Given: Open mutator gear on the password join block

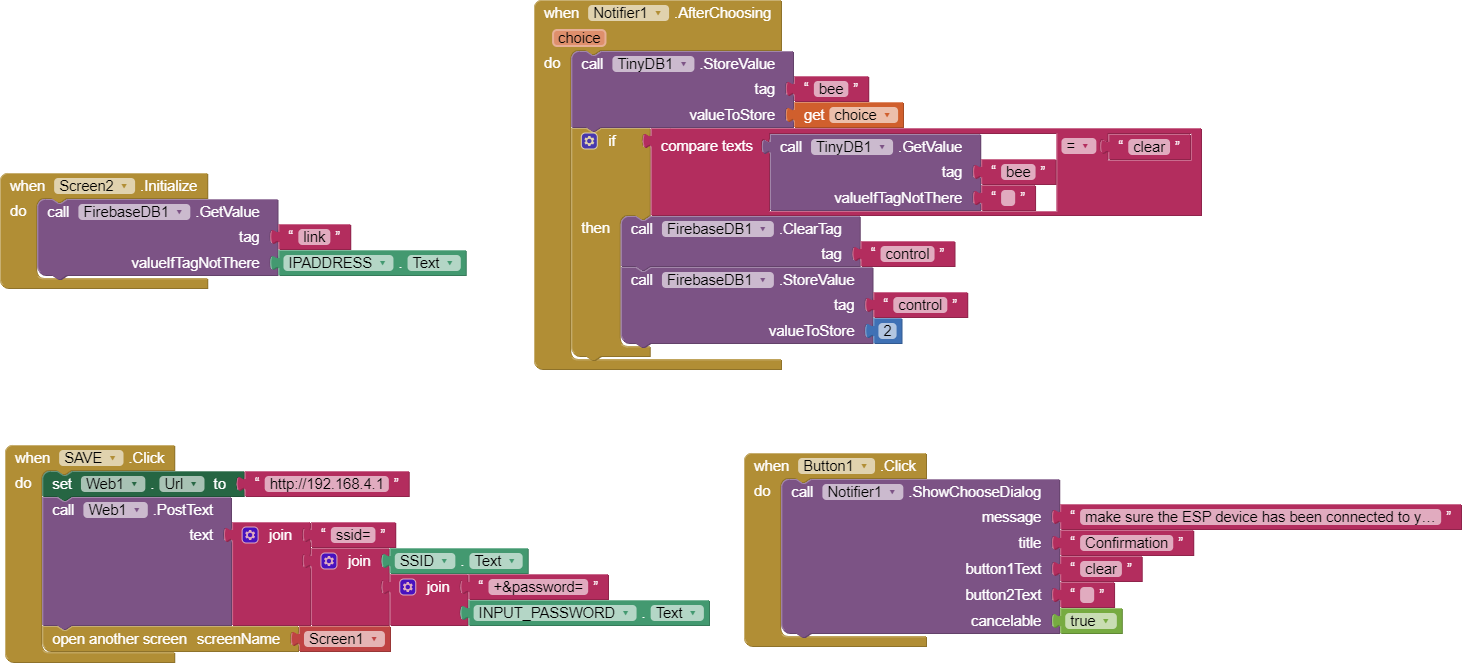Looking at the screenshot, I should [x=407, y=586].
